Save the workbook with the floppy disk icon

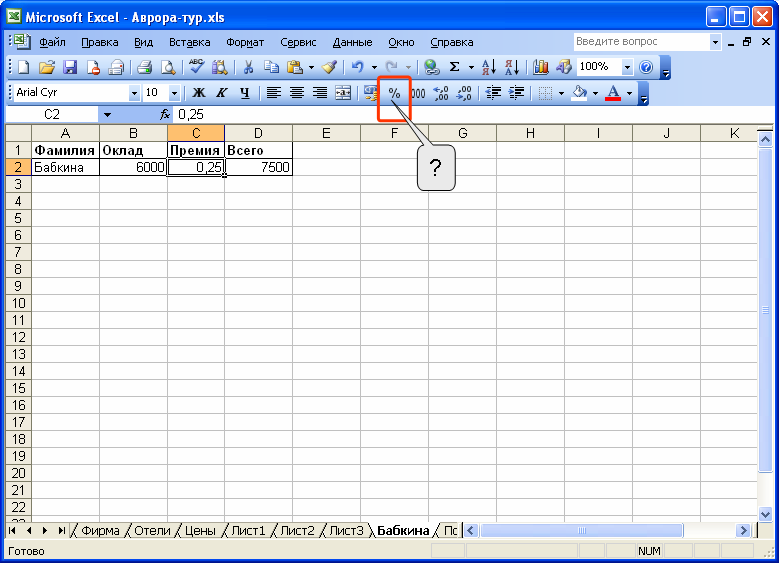70,67
